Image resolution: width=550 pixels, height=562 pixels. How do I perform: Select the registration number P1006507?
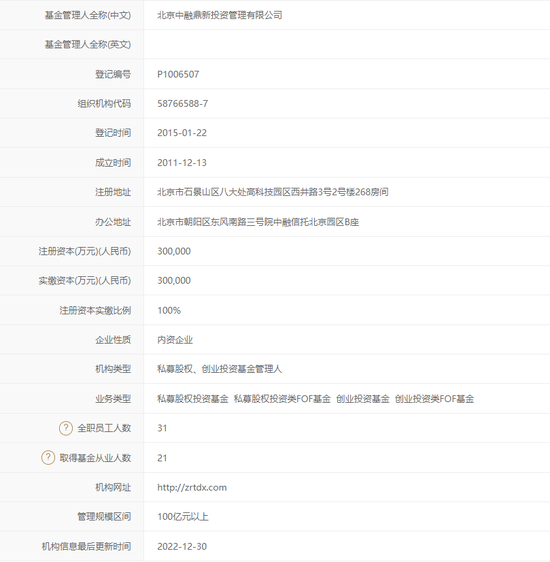178,74
